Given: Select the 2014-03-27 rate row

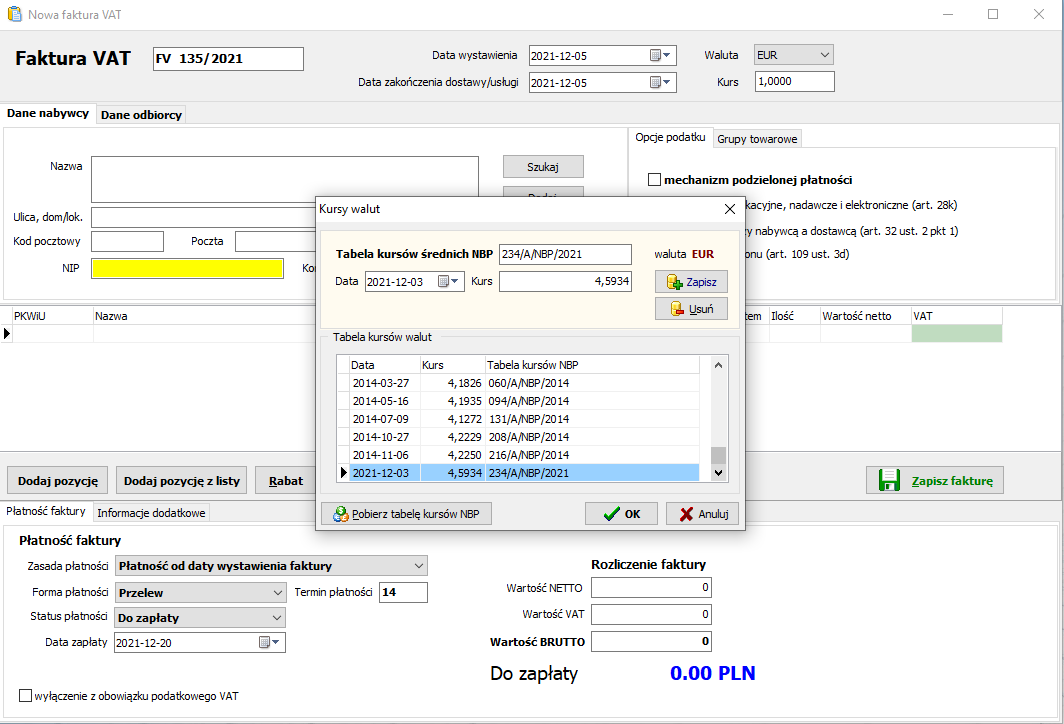Looking at the screenshot, I should 519,383.
